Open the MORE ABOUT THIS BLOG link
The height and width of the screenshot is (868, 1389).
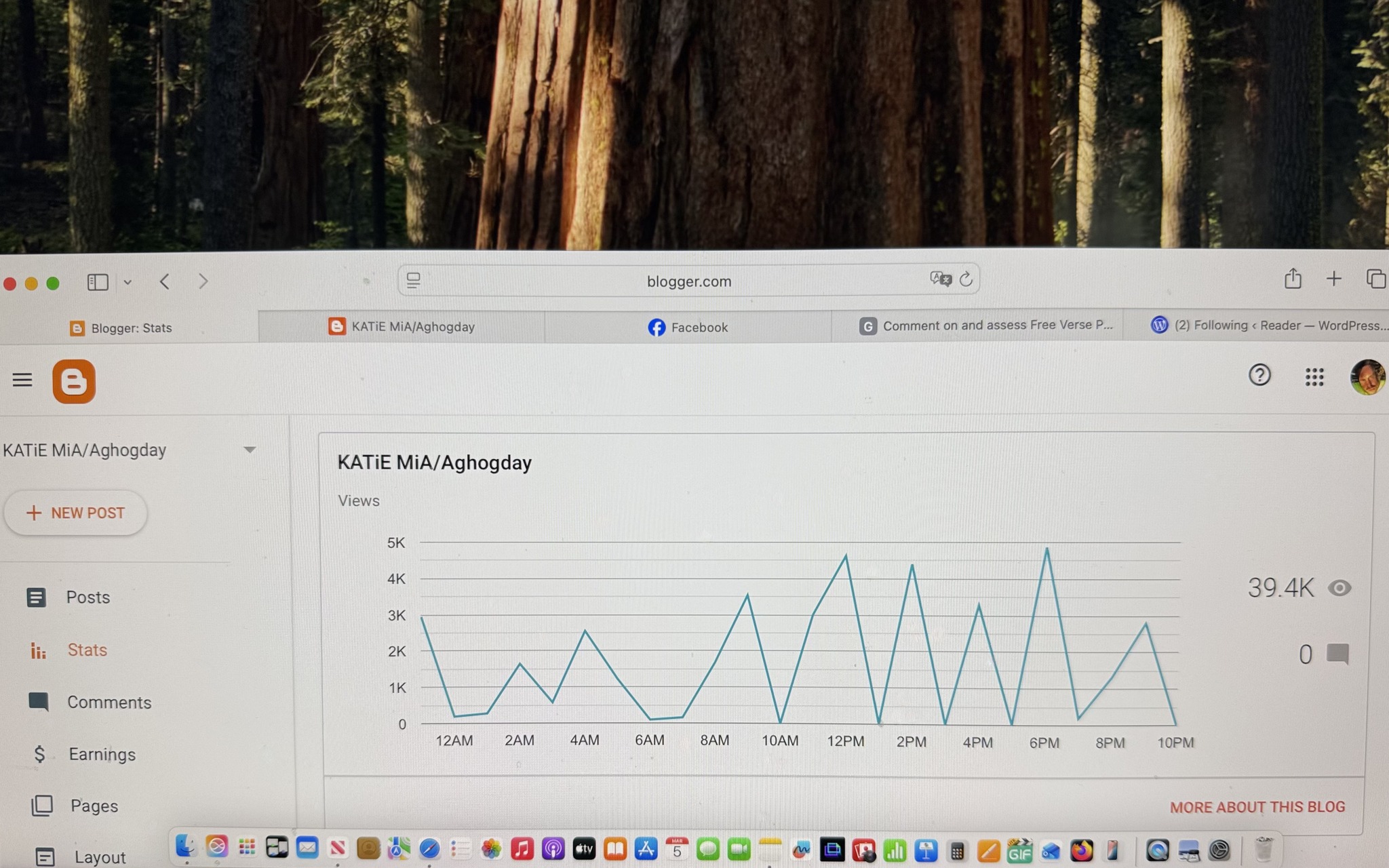pos(1257,807)
